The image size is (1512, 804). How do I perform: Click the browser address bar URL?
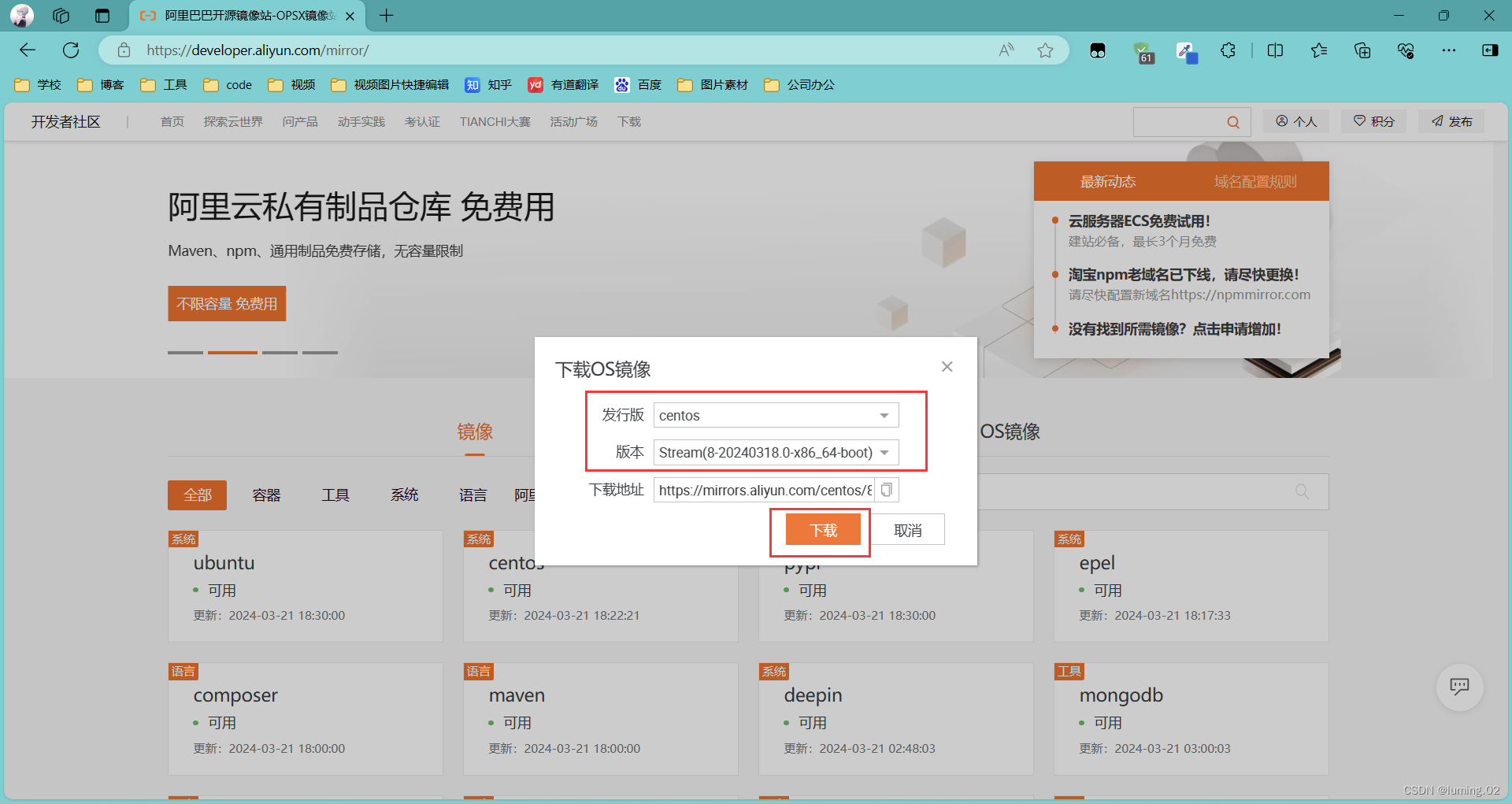pyautogui.click(x=258, y=50)
